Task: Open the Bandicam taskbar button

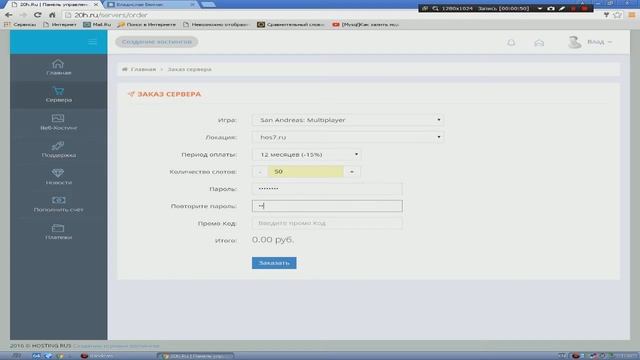Action: coord(98,356)
